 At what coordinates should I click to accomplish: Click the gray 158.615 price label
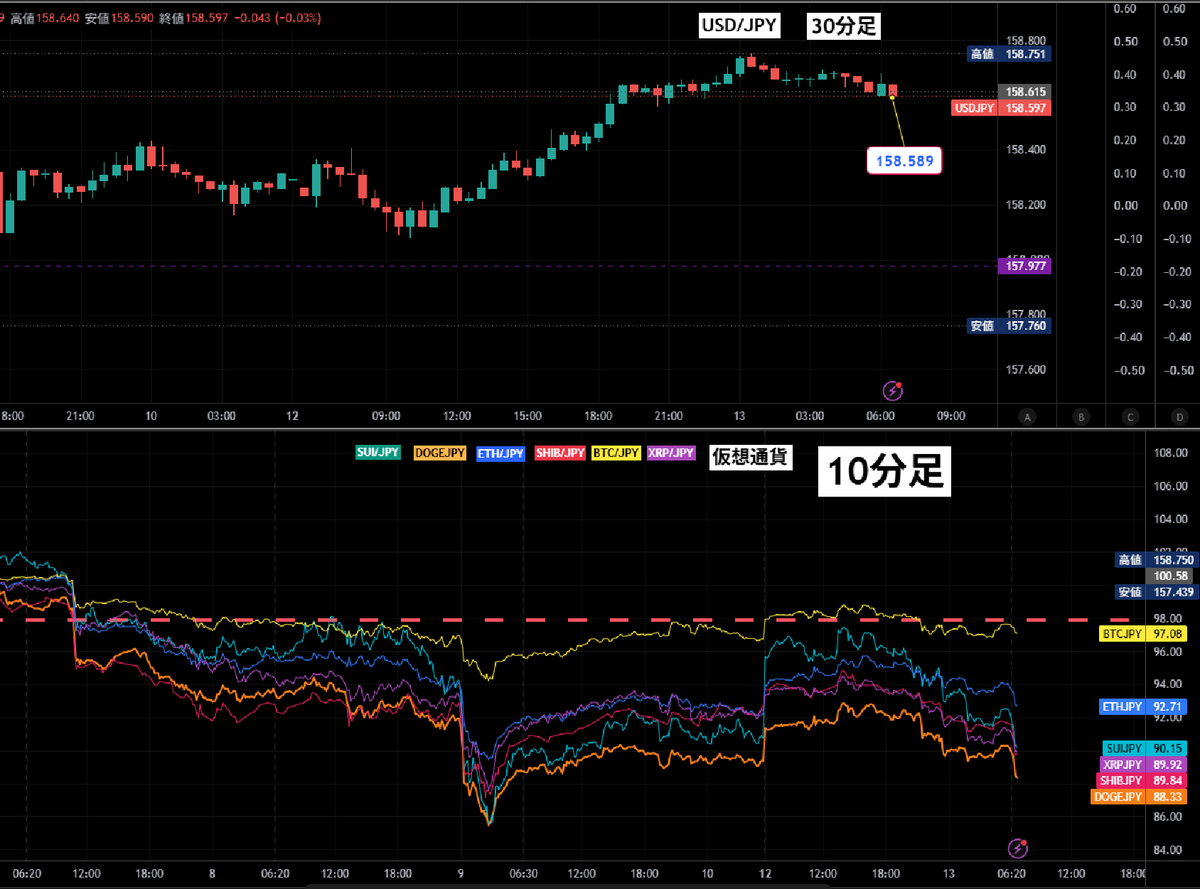[x=1026, y=91]
